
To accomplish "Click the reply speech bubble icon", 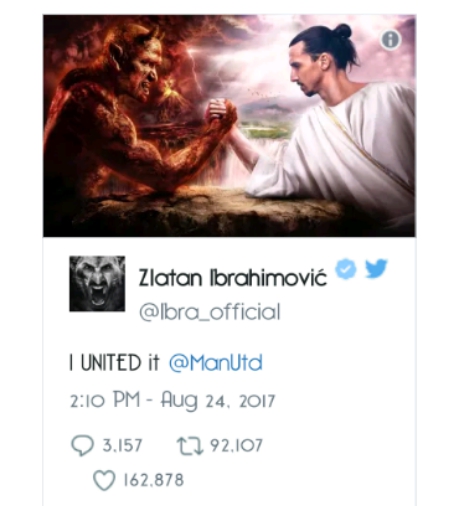I will coord(82,446).
